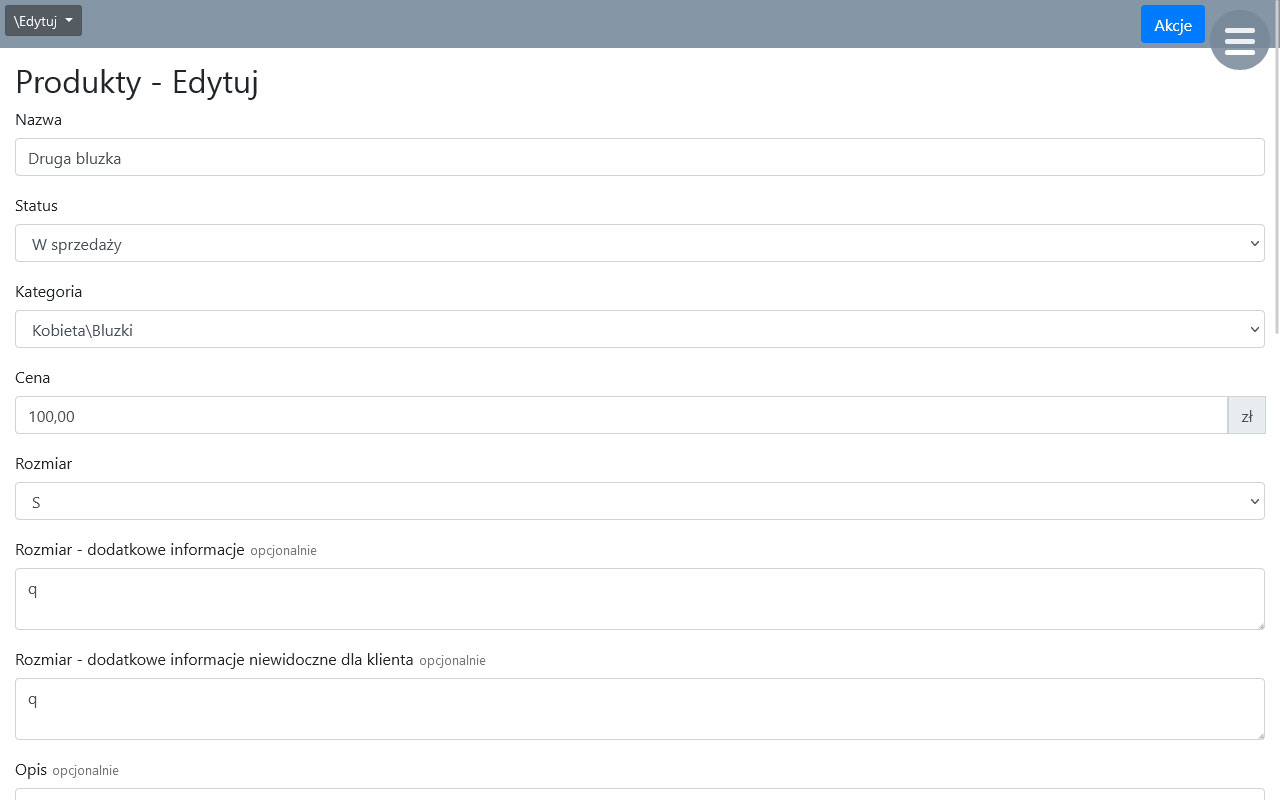Click the text area for info niewidoczne dla klienta
This screenshot has width=1280, height=800.
(640, 709)
